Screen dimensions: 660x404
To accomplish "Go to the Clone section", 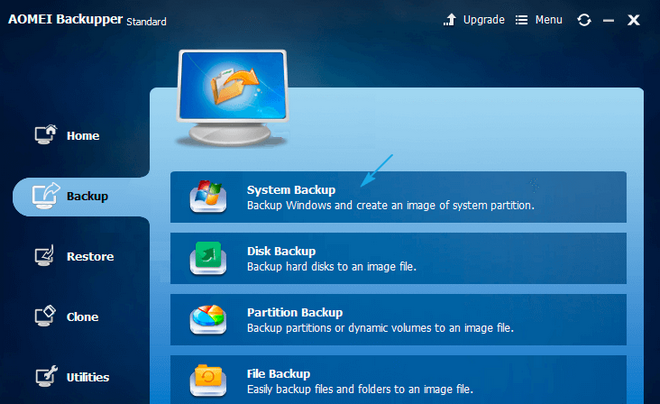I will [82, 317].
